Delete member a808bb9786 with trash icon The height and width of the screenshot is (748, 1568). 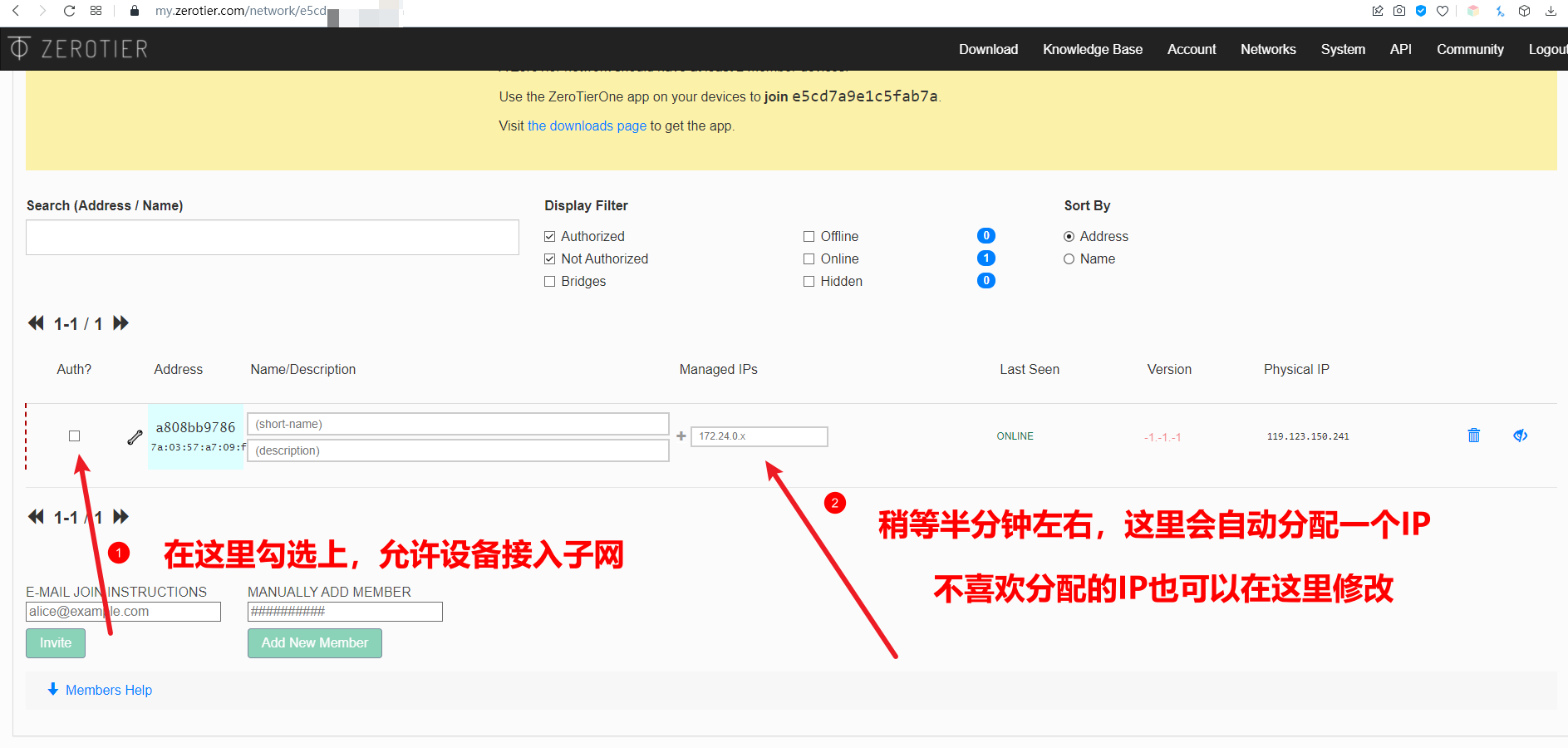pyautogui.click(x=1474, y=436)
